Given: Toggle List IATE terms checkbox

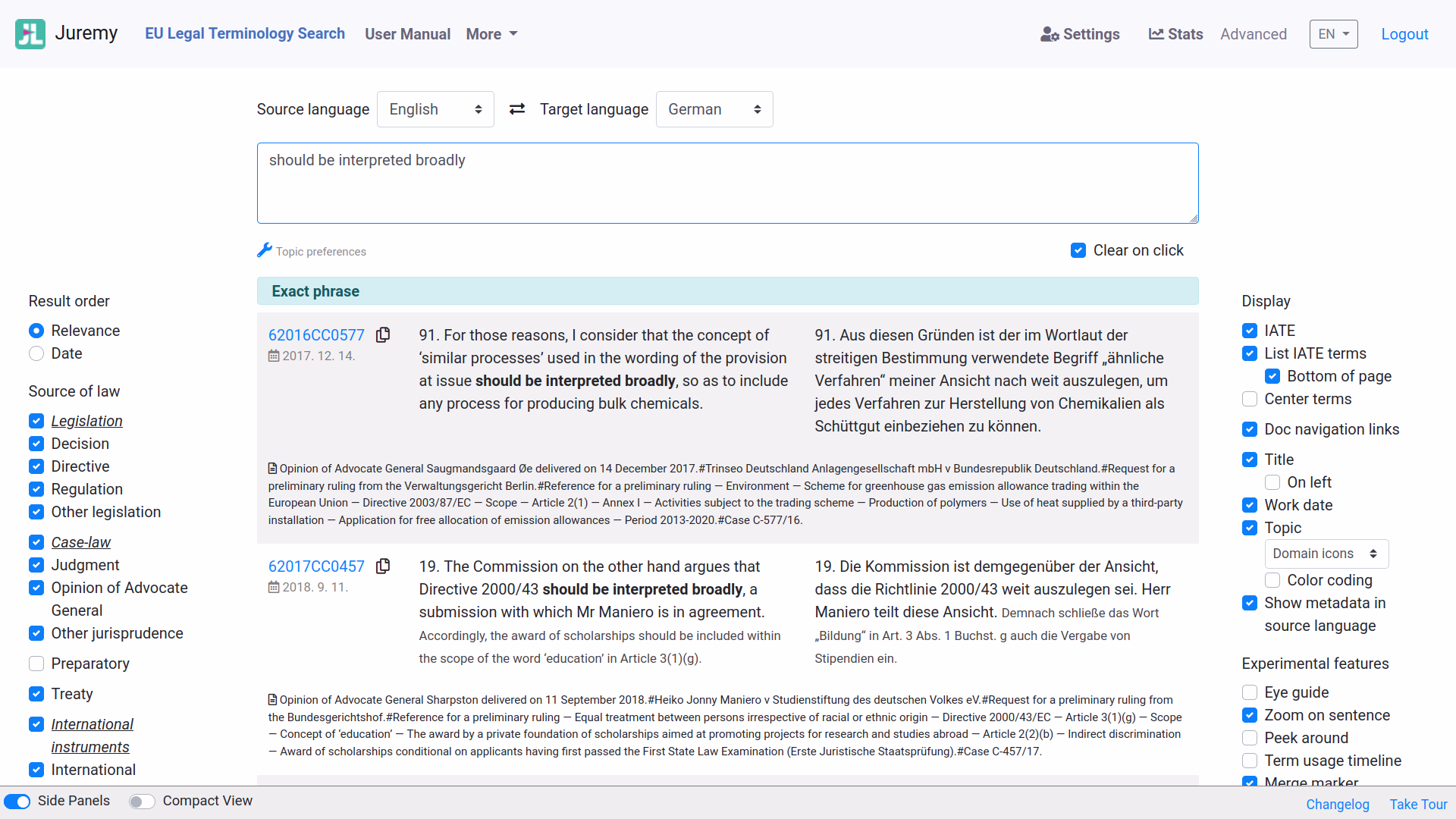Looking at the screenshot, I should coord(1250,353).
